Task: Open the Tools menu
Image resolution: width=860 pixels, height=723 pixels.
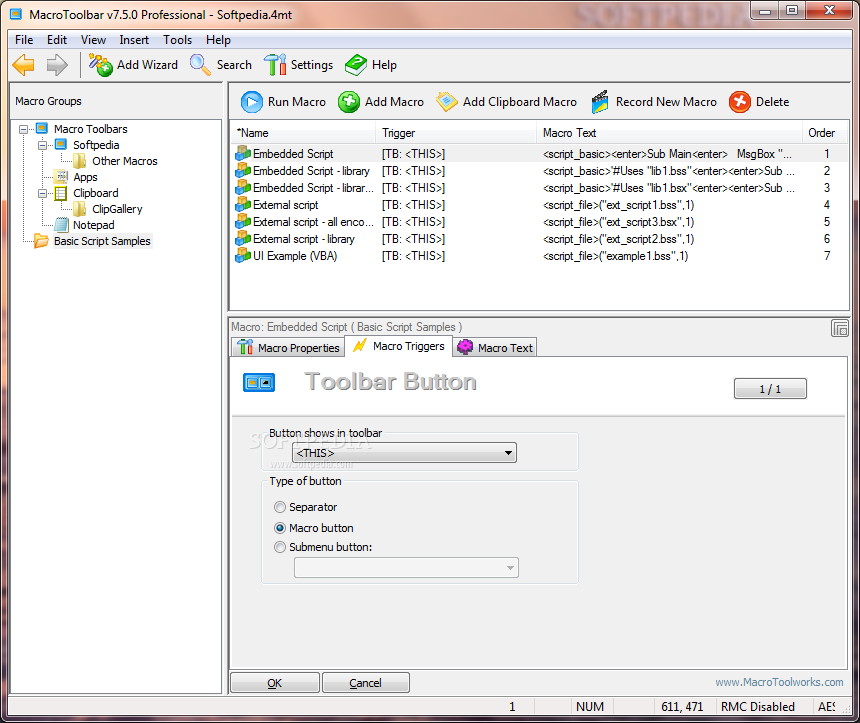Action: coord(177,40)
